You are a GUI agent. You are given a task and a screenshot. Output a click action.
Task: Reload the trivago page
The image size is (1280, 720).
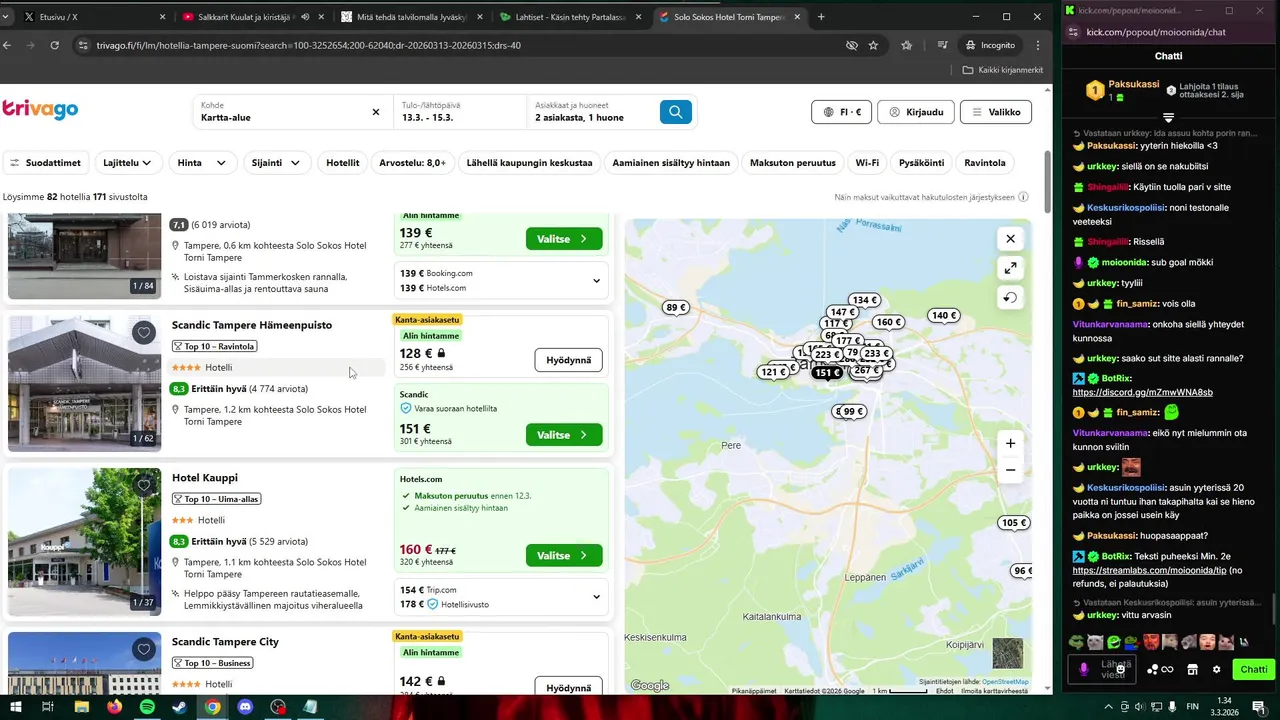point(54,45)
